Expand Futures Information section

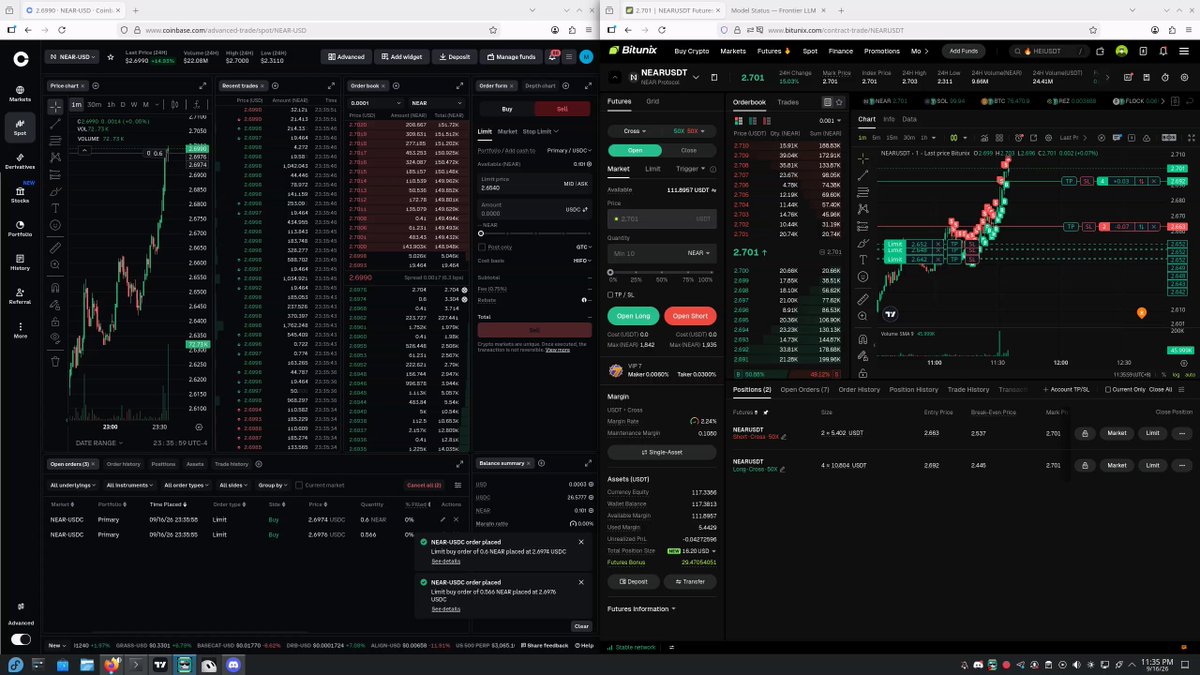(x=641, y=608)
